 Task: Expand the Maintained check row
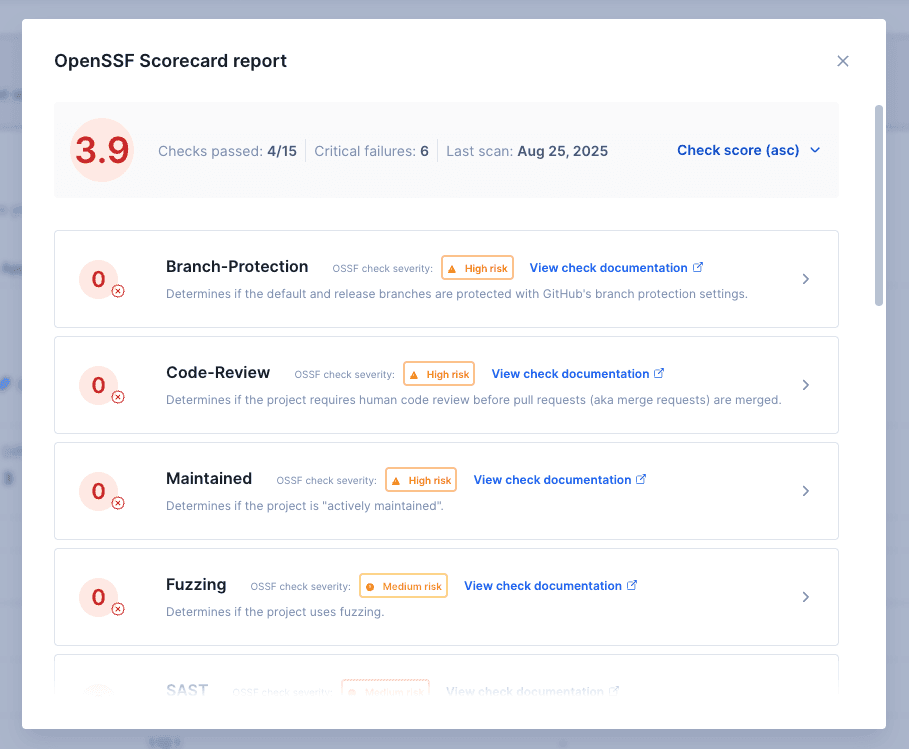[x=805, y=491]
